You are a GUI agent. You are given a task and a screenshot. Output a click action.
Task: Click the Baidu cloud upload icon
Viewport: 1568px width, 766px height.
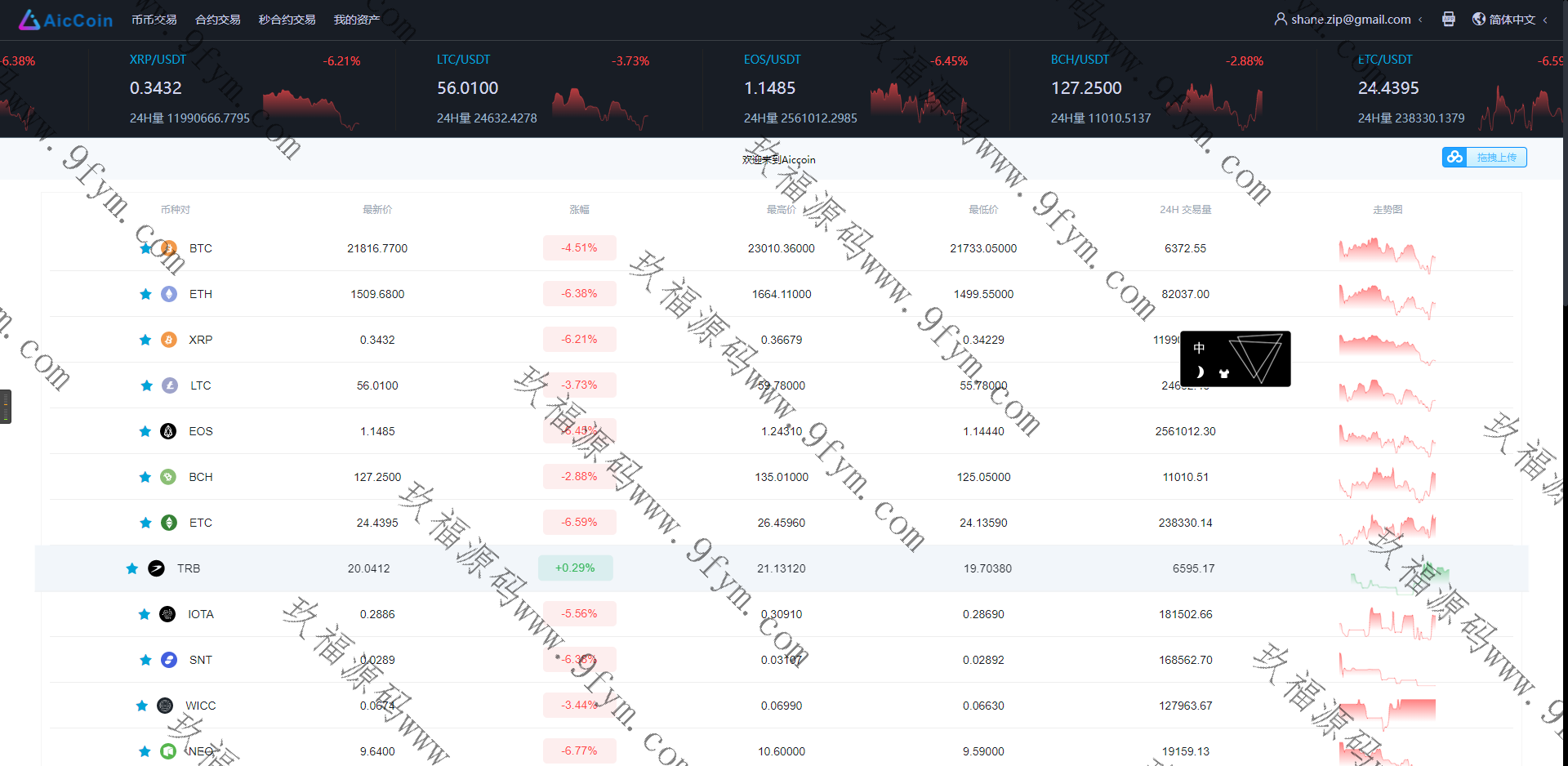click(1454, 158)
